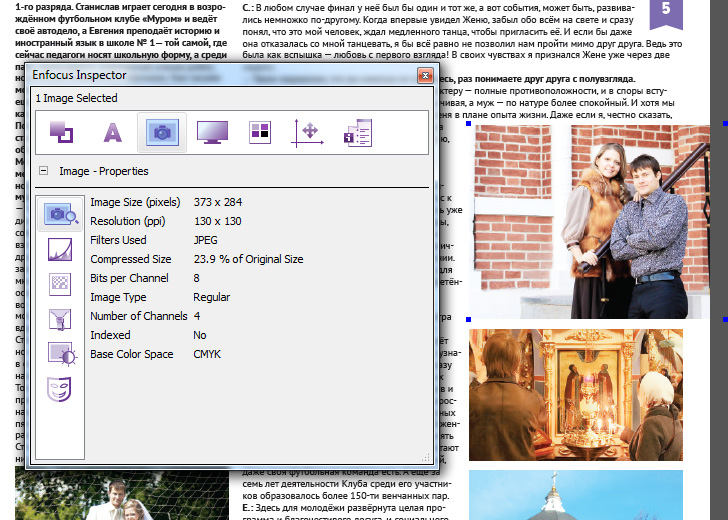Image resolution: width=728 pixels, height=520 pixels.
Task: Open the image brightness sun side icon
Action: coord(62,354)
